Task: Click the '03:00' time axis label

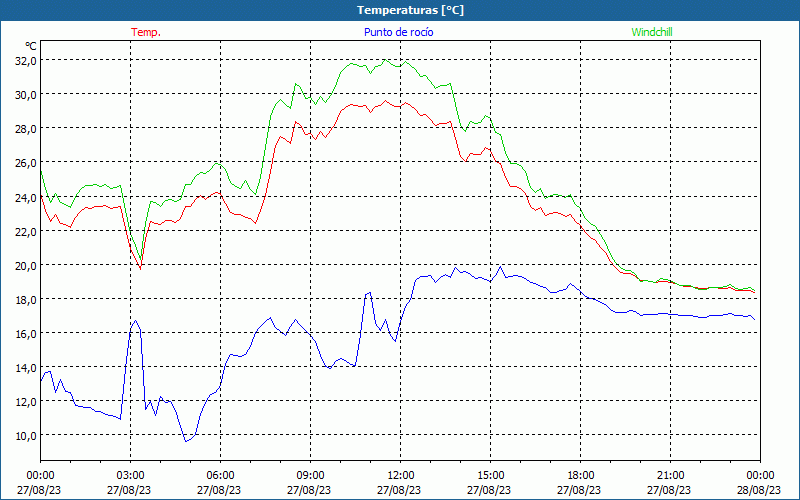Action: [130, 476]
